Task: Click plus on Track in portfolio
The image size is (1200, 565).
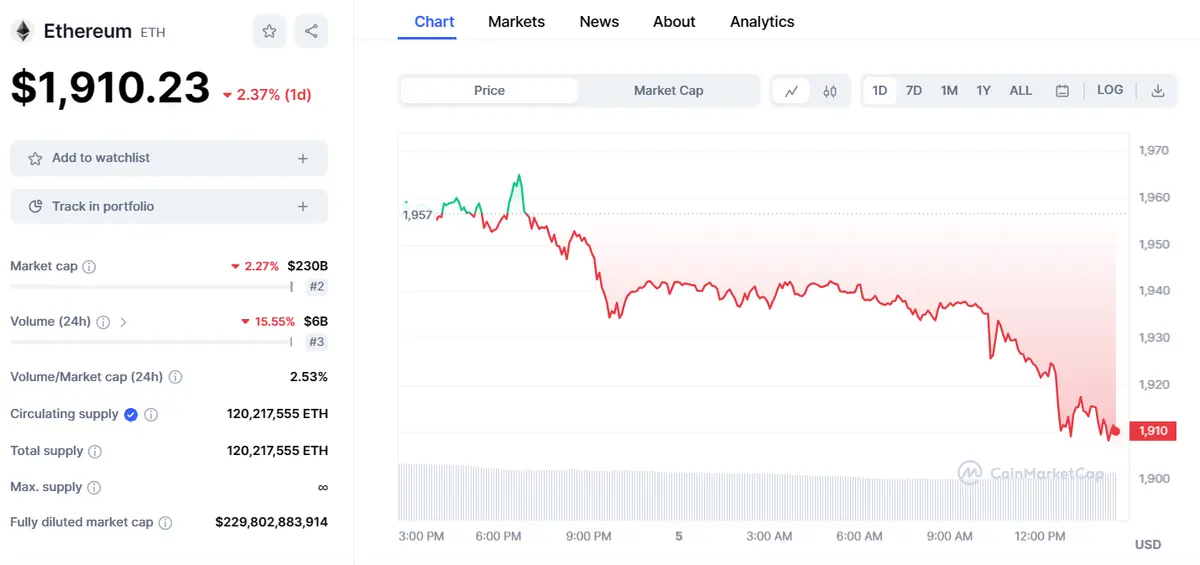Action: tap(303, 207)
